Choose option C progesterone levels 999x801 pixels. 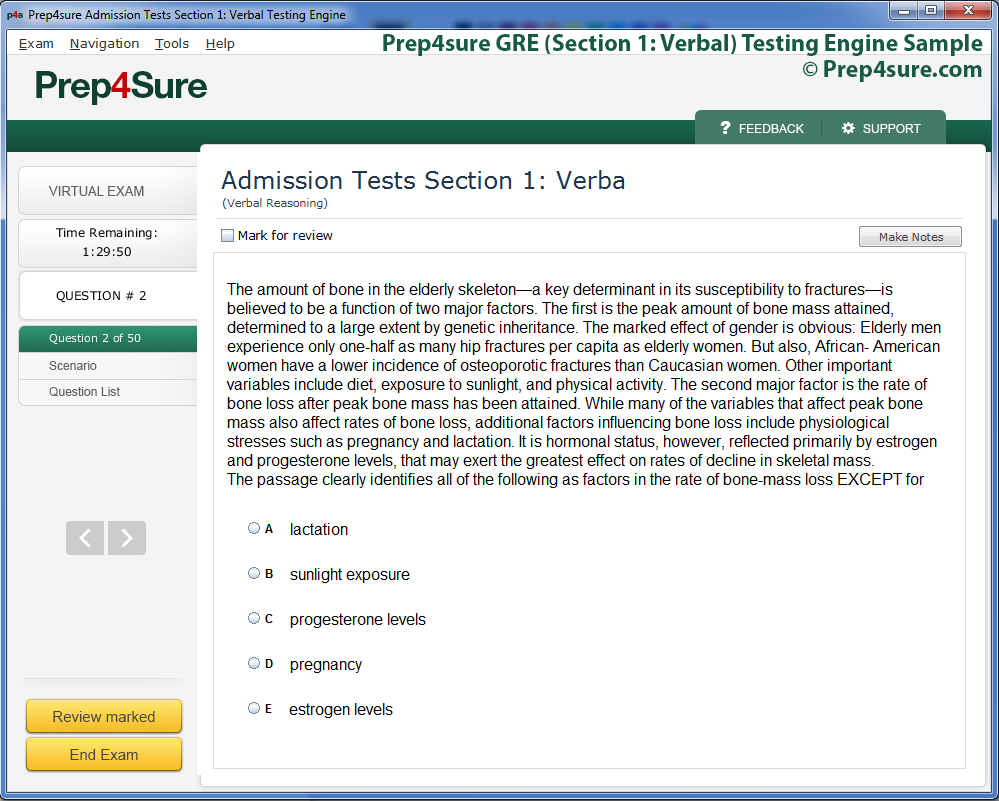[254, 618]
